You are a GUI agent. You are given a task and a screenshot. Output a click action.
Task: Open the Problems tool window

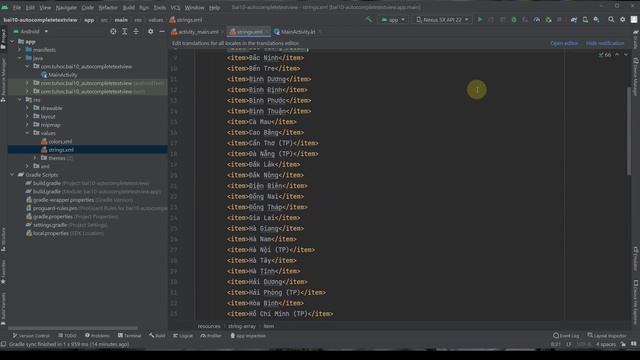pos(97,336)
